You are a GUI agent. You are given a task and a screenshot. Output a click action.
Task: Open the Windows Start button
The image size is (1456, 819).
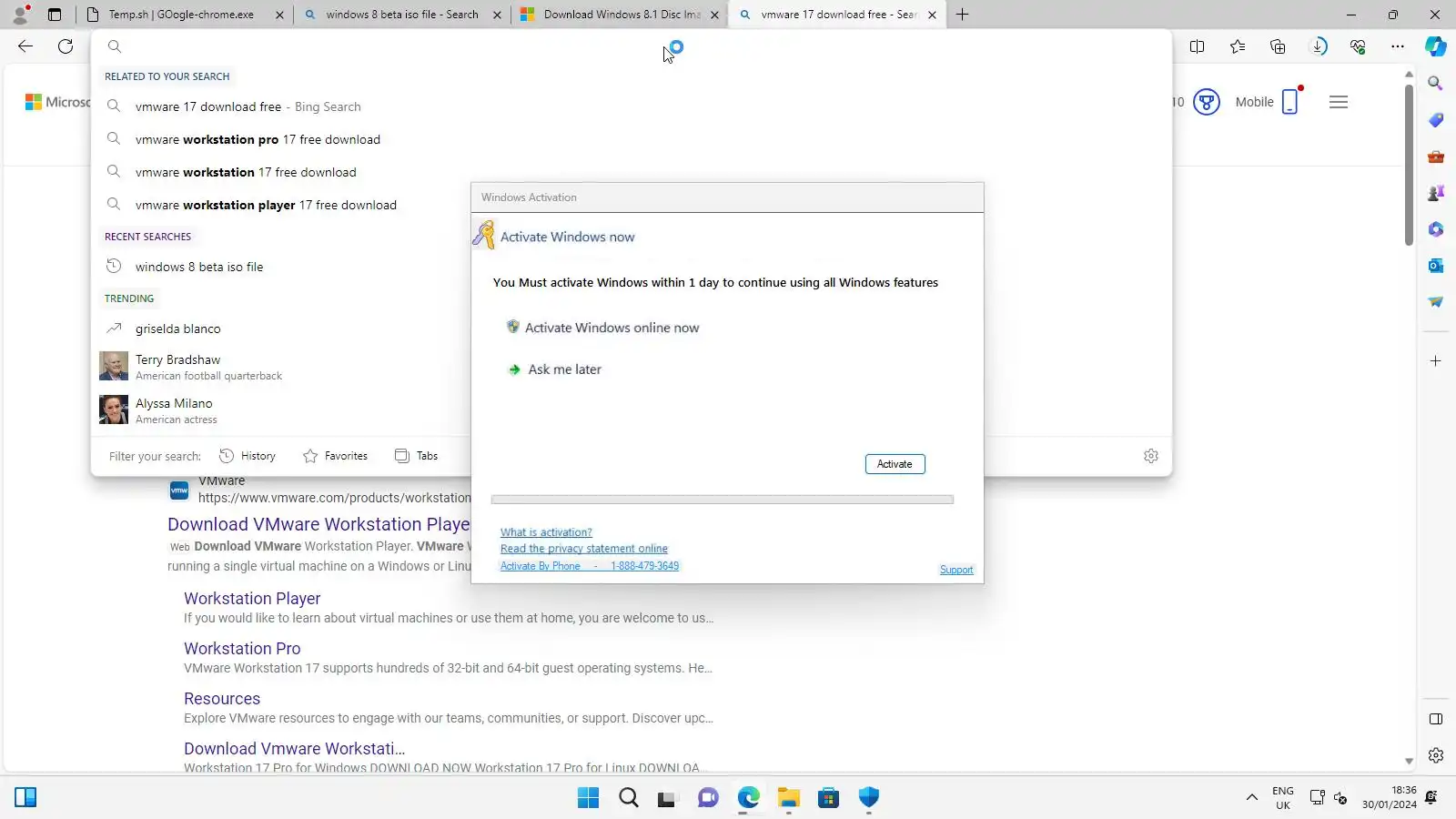pos(589,798)
